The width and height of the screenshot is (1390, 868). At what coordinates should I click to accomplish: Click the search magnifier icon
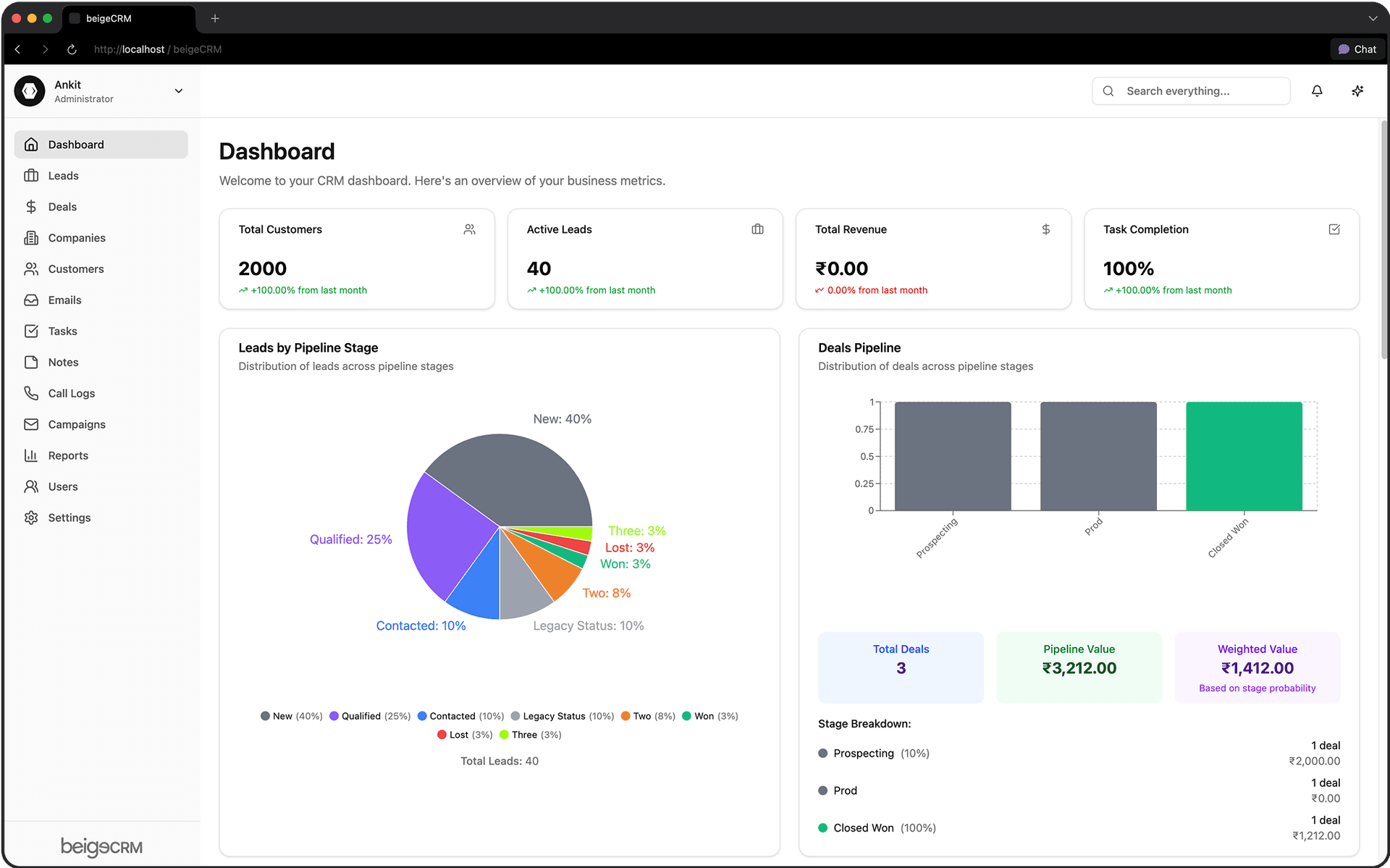click(1108, 91)
